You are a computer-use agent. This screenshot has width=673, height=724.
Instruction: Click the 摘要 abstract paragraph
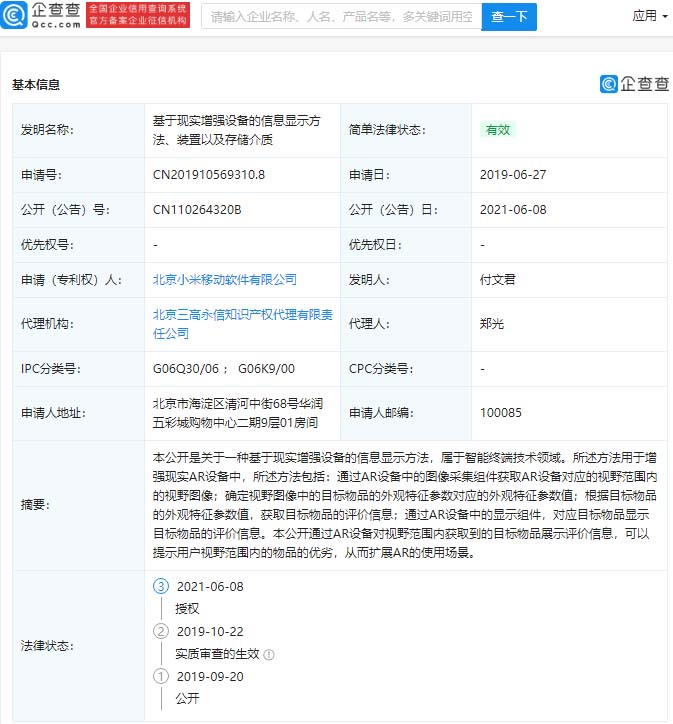(x=405, y=505)
